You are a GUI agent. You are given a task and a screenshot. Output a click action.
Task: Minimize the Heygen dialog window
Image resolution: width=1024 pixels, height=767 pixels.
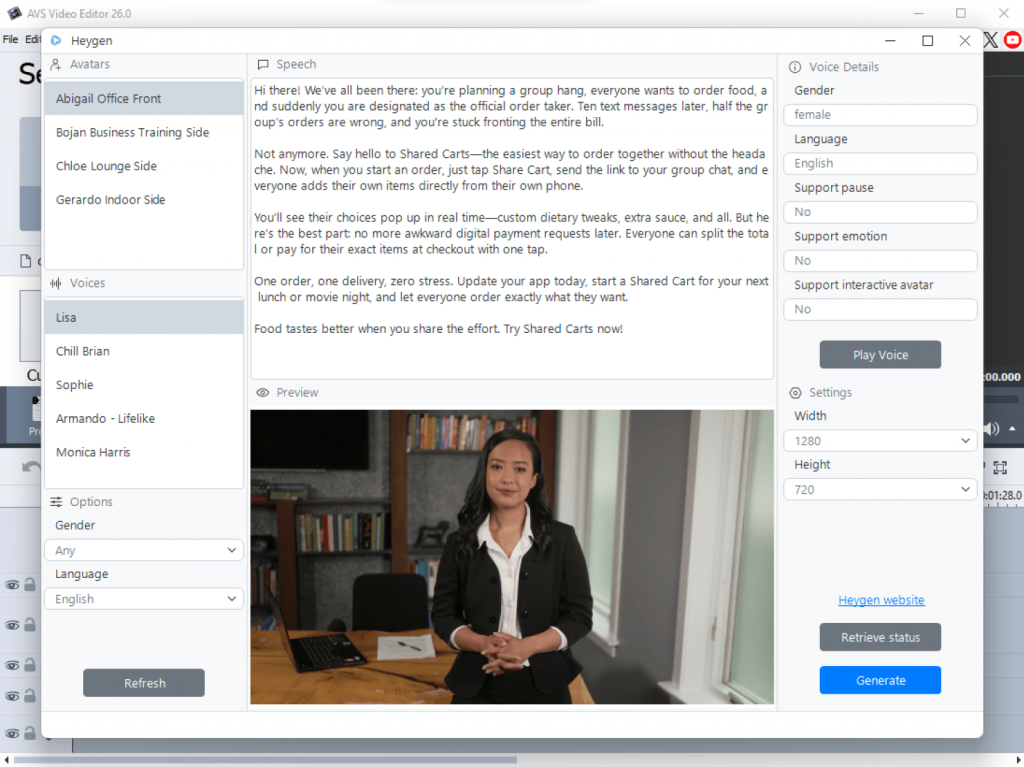point(890,41)
